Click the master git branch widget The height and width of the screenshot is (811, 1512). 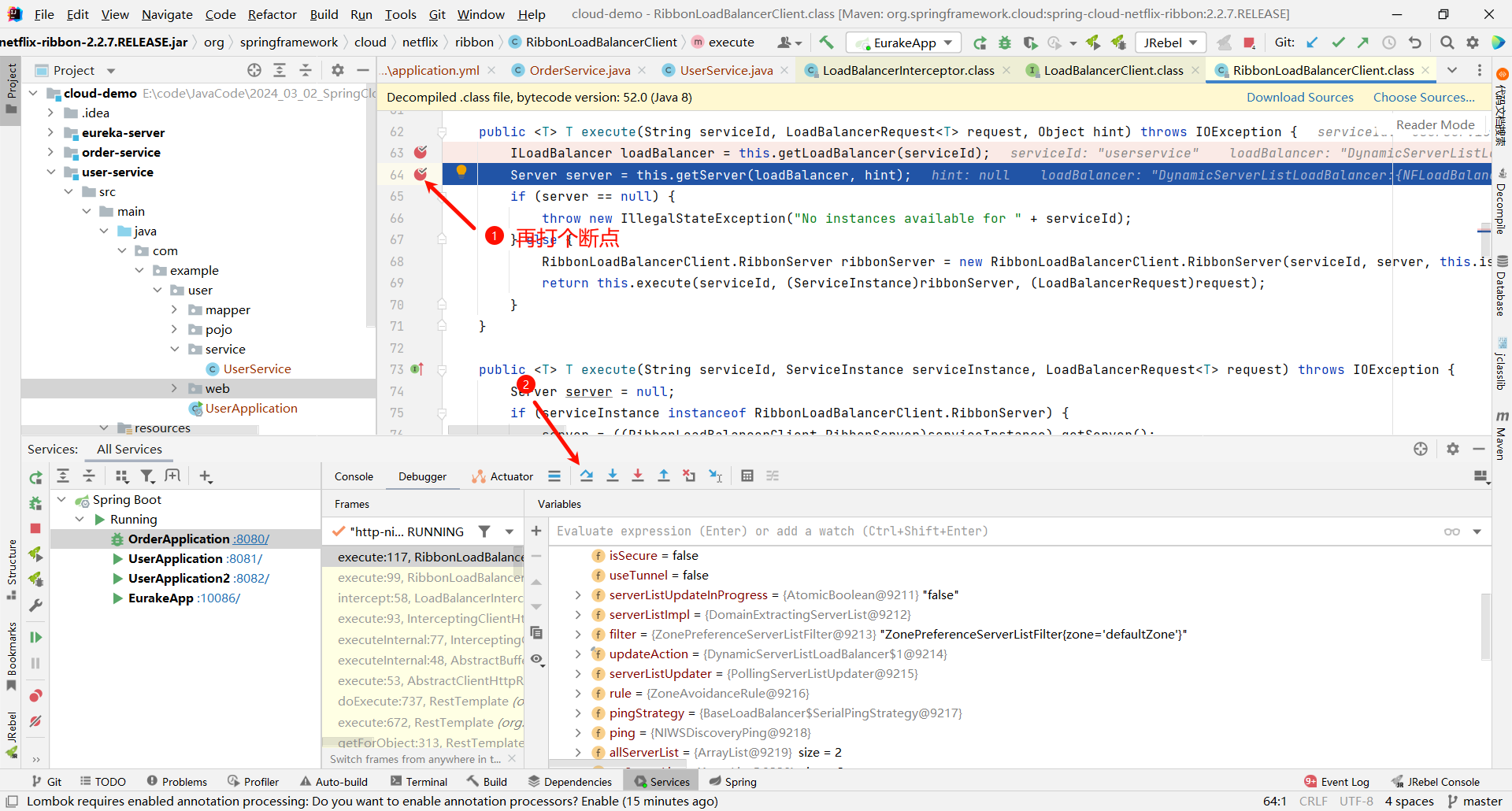[1474, 802]
